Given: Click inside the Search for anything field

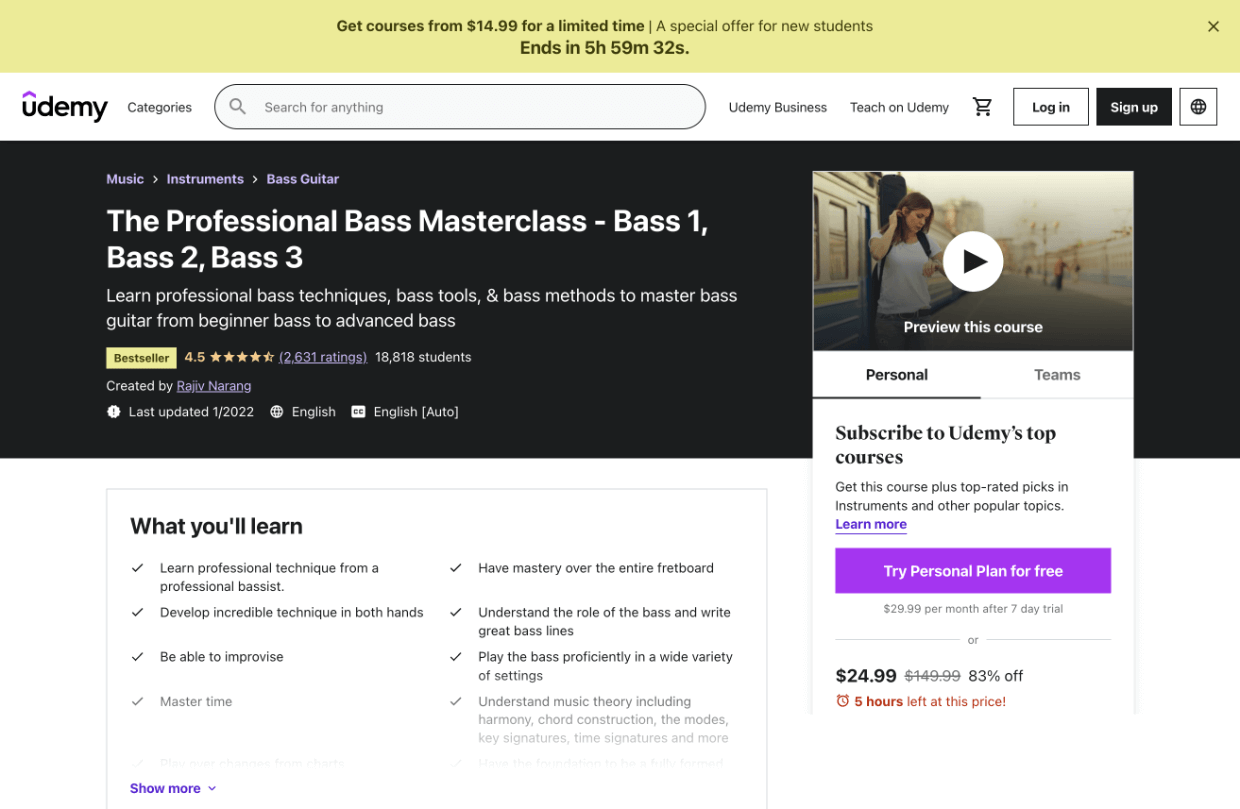Looking at the screenshot, I should [x=460, y=106].
